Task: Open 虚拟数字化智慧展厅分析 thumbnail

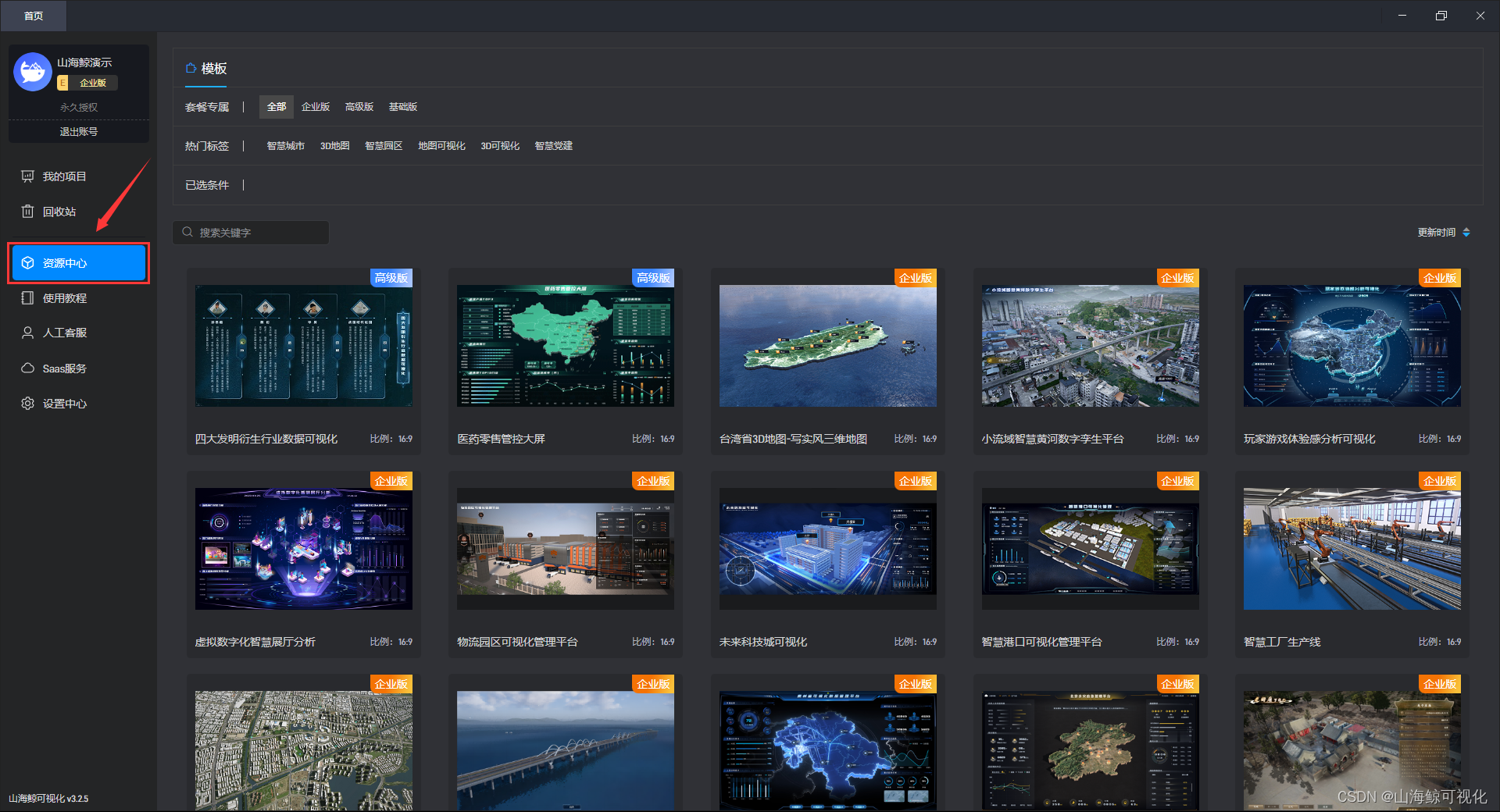Action: (304, 549)
